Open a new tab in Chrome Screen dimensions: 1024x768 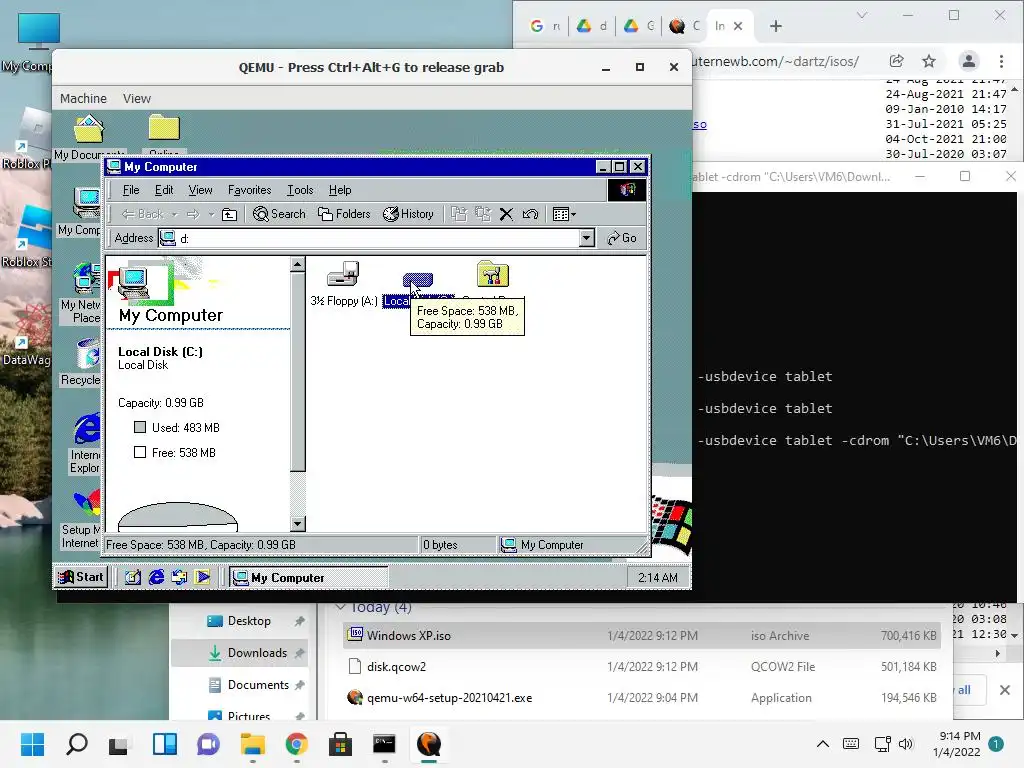coord(775,26)
